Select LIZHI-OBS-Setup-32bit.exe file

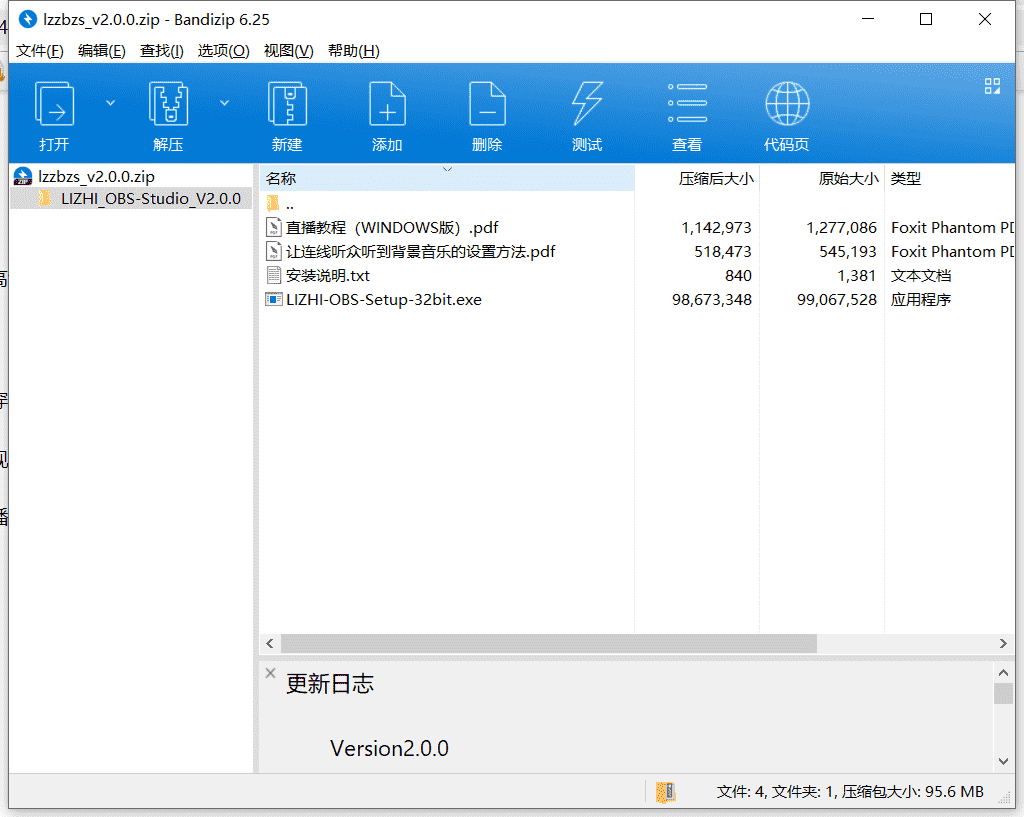coord(383,300)
